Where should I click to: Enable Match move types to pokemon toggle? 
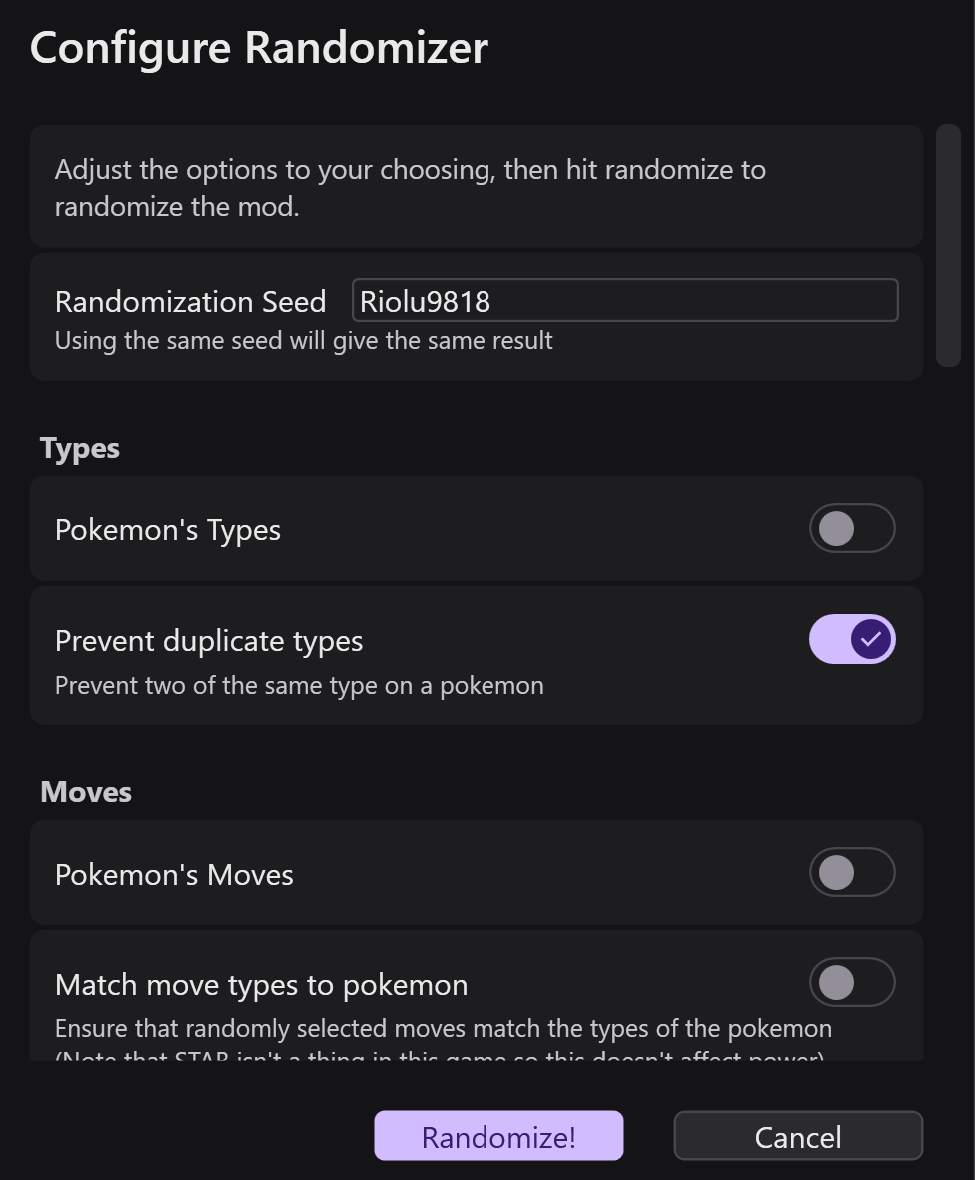[851, 983]
